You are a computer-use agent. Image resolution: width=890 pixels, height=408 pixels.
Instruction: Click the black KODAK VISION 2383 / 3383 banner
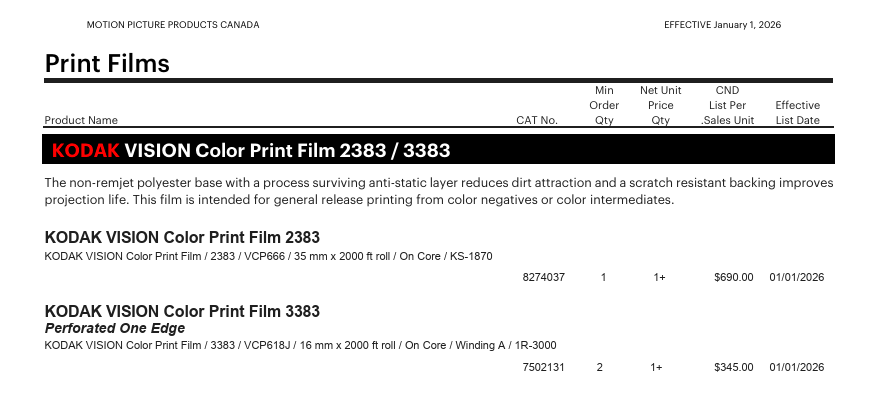tap(439, 151)
